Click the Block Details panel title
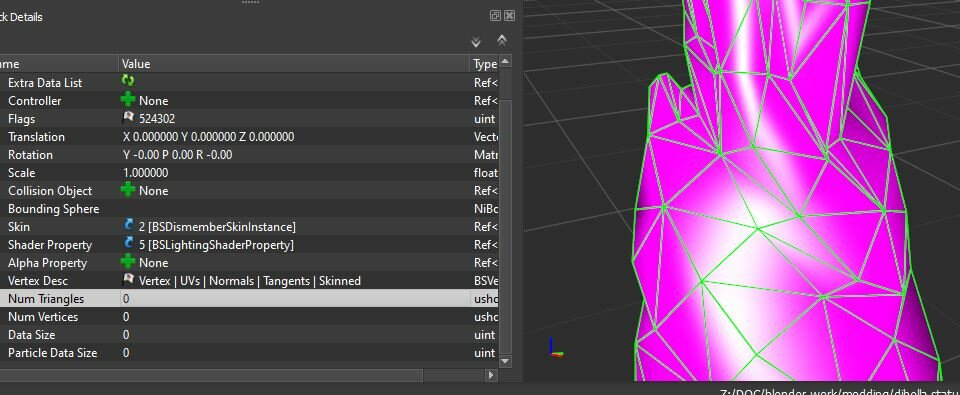This screenshot has height=395, width=960. [x=21, y=17]
